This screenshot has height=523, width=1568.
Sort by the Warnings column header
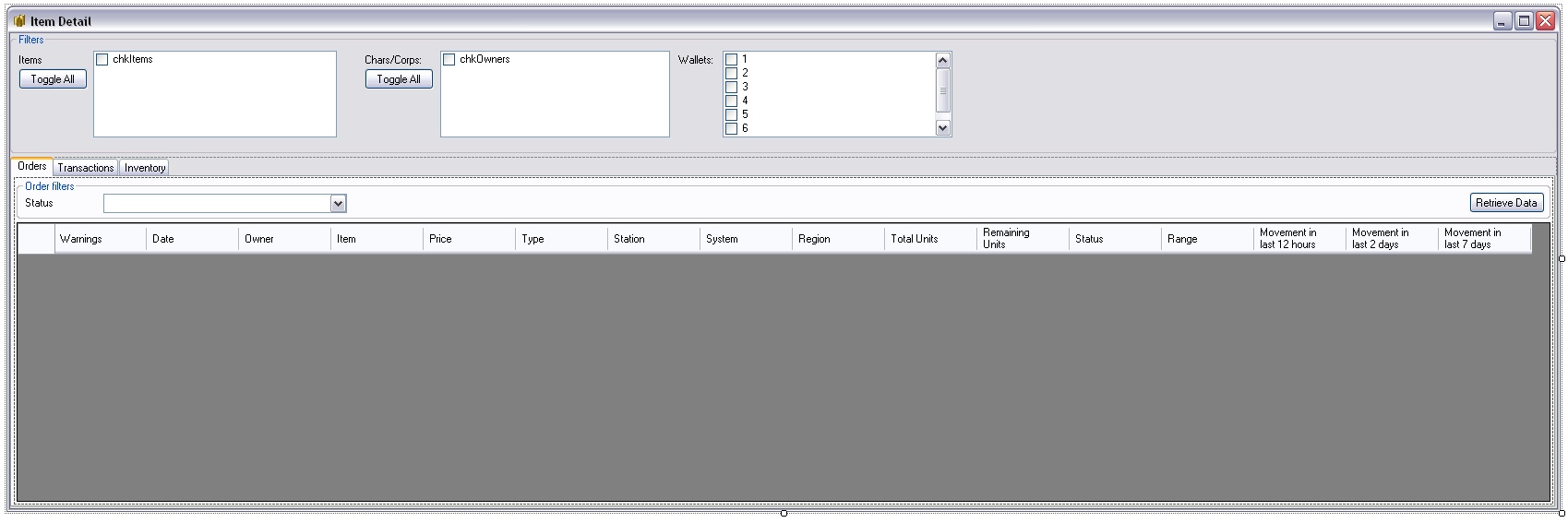click(101, 239)
